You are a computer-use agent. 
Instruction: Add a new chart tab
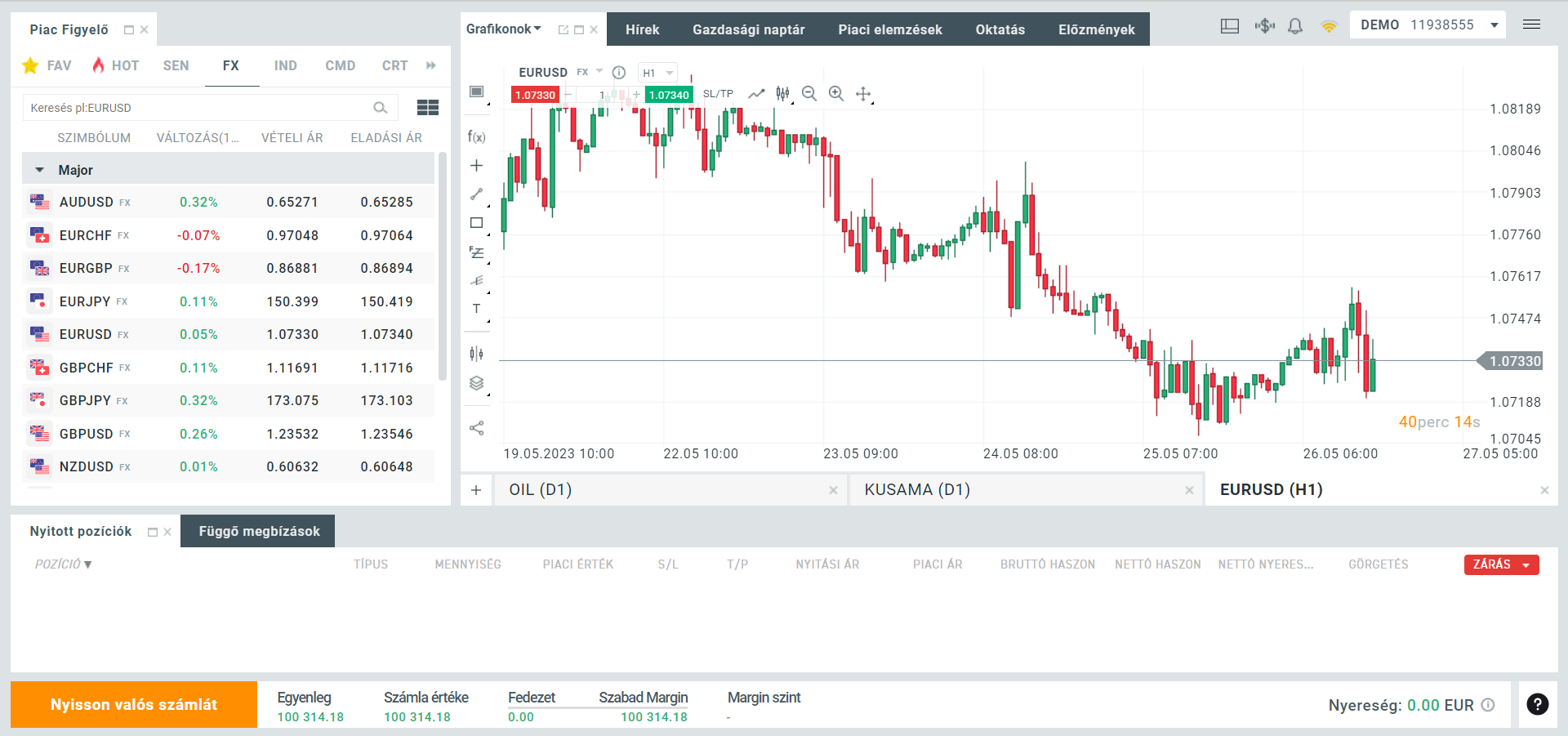(x=477, y=490)
